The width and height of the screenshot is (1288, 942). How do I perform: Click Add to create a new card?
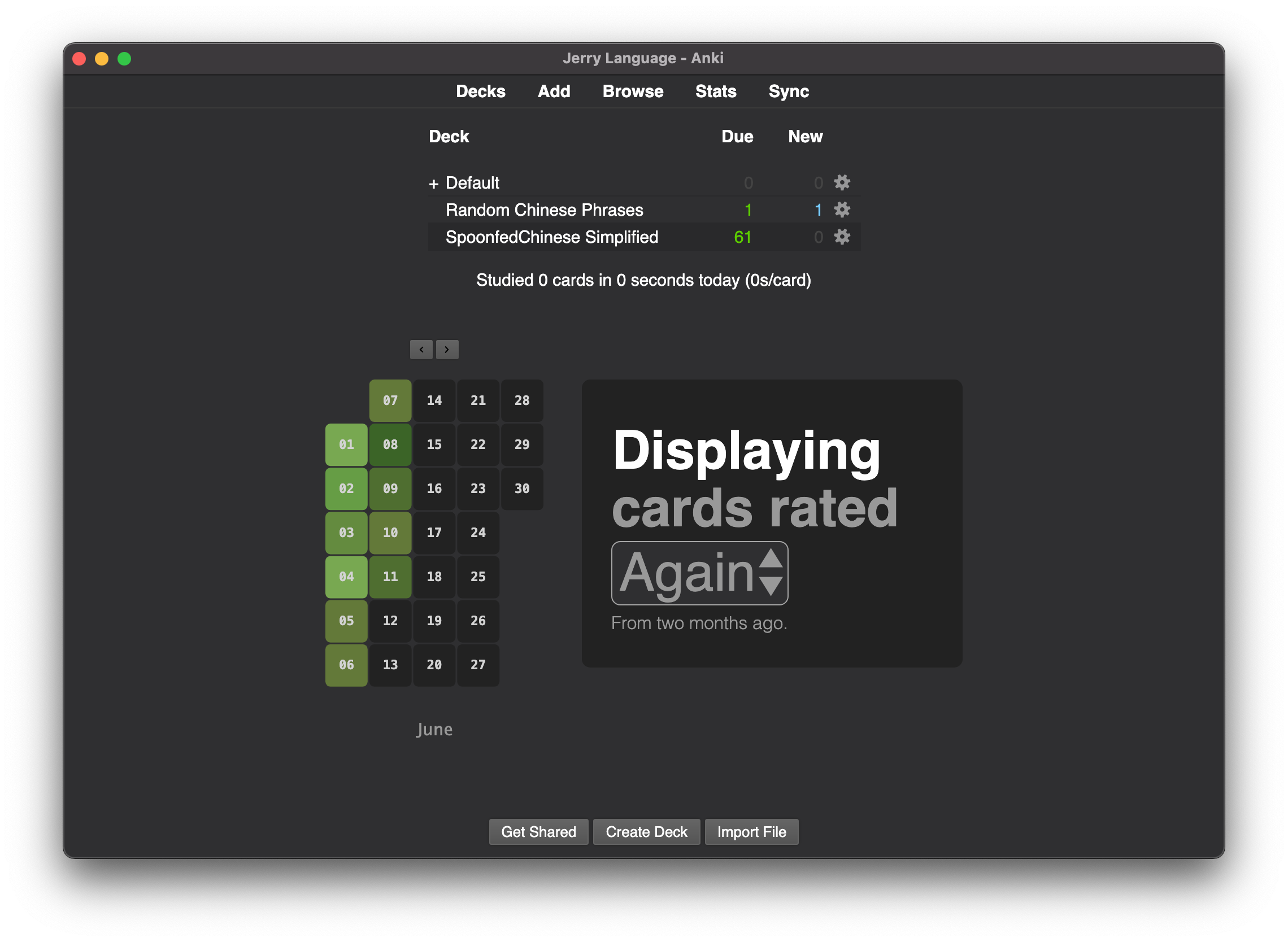pyautogui.click(x=553, y=91)
